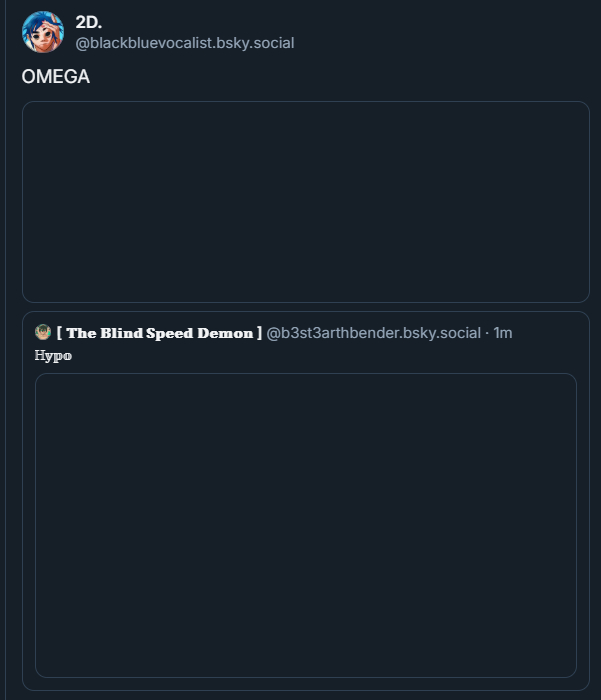Open the @b3st3arthbender.bsky.social handle link
Screen dimensions: 601x700
pos(373,333)
